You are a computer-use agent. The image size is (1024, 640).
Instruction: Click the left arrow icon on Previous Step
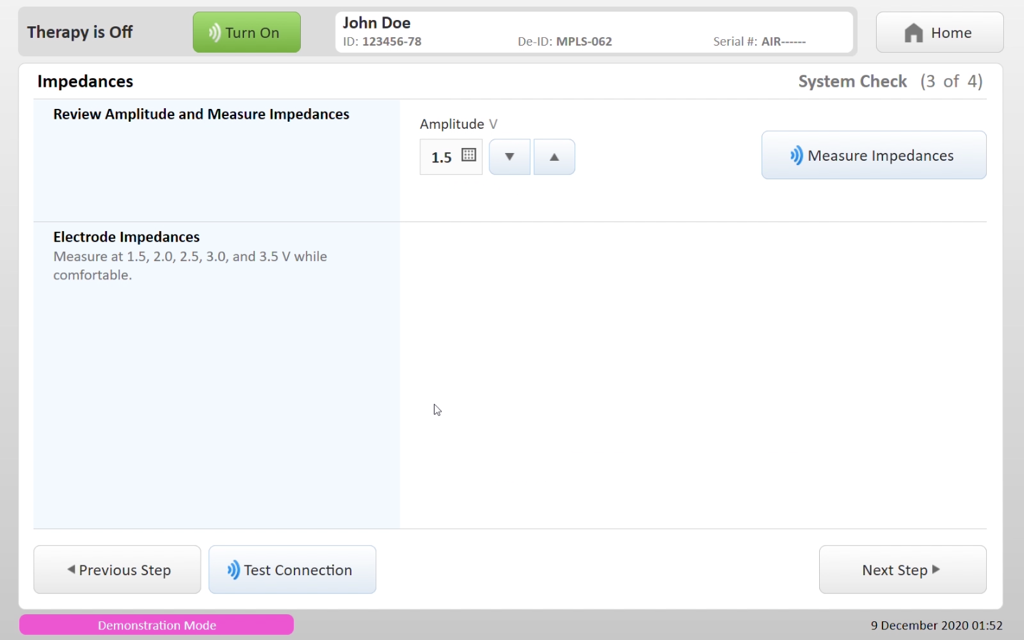point(71,570)
